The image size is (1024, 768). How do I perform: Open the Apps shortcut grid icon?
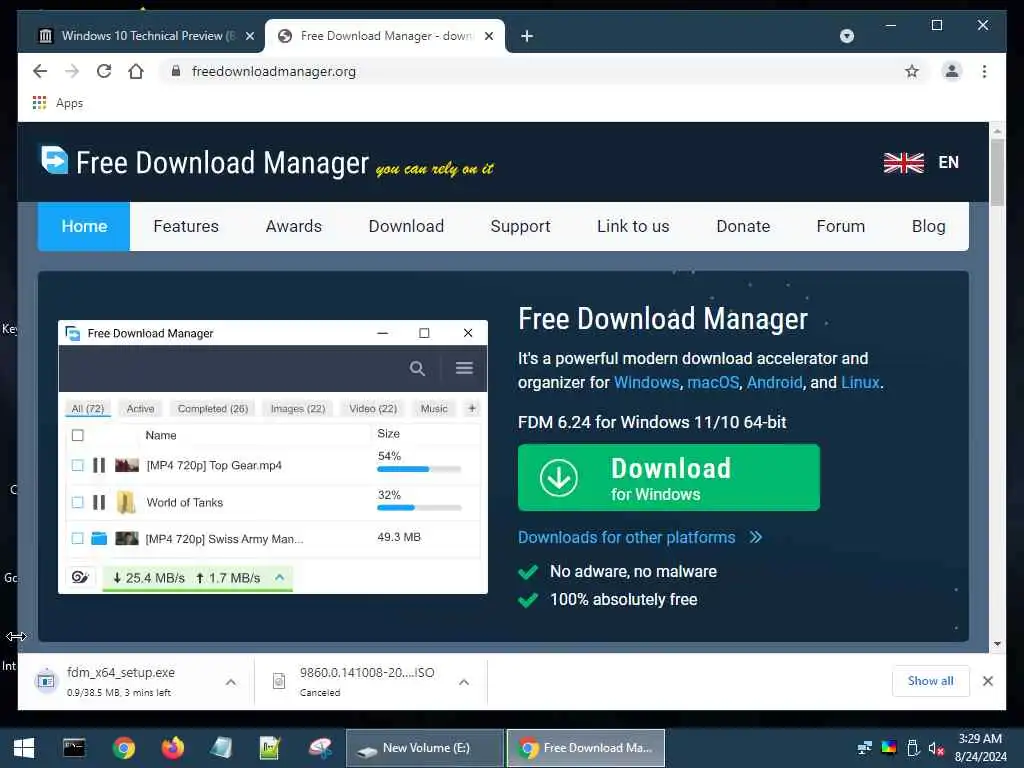(x=39, y=103)
